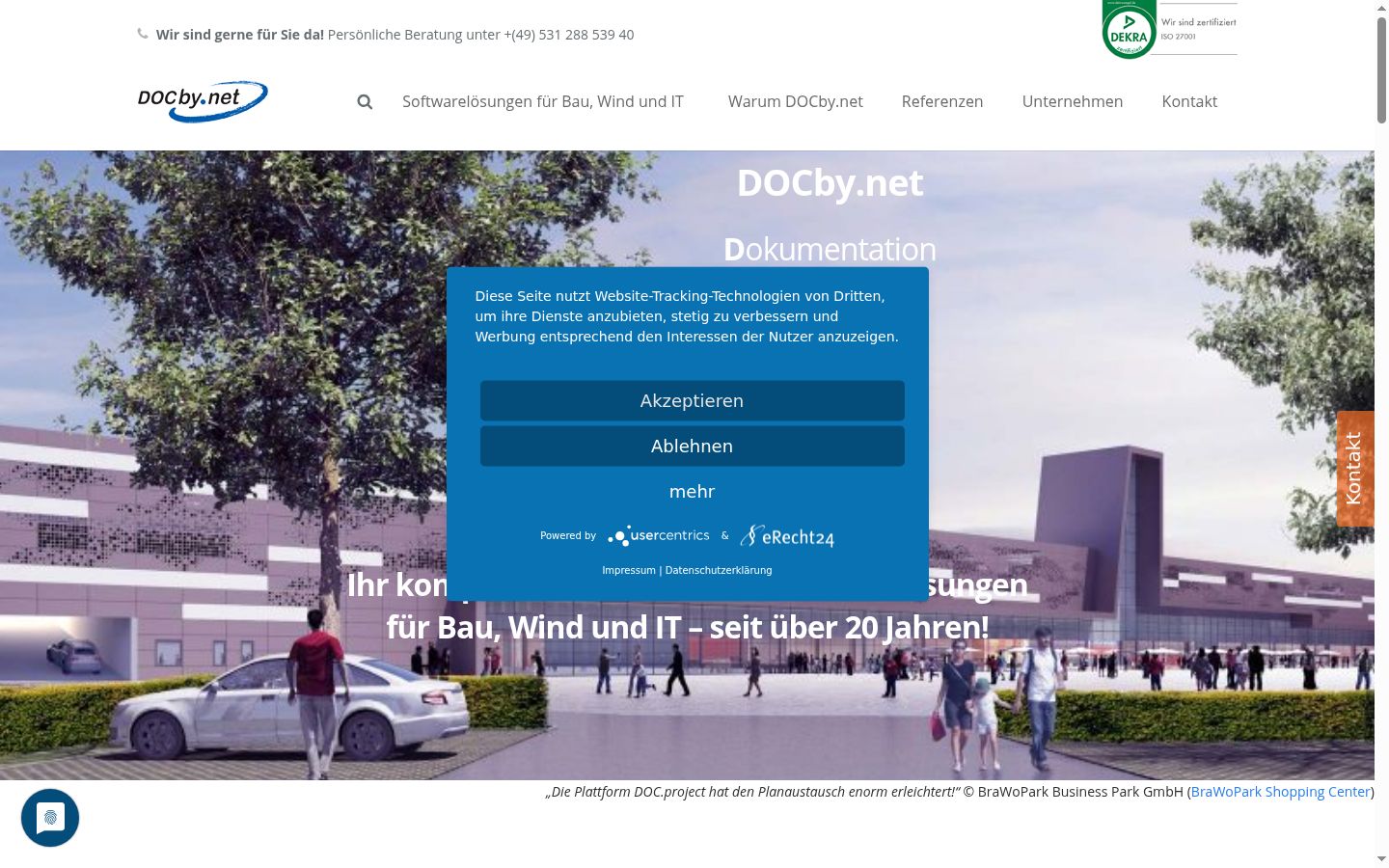Open the Impressum link in cookie dialog
The image size is (1389, 868).
tap(629, 570)
